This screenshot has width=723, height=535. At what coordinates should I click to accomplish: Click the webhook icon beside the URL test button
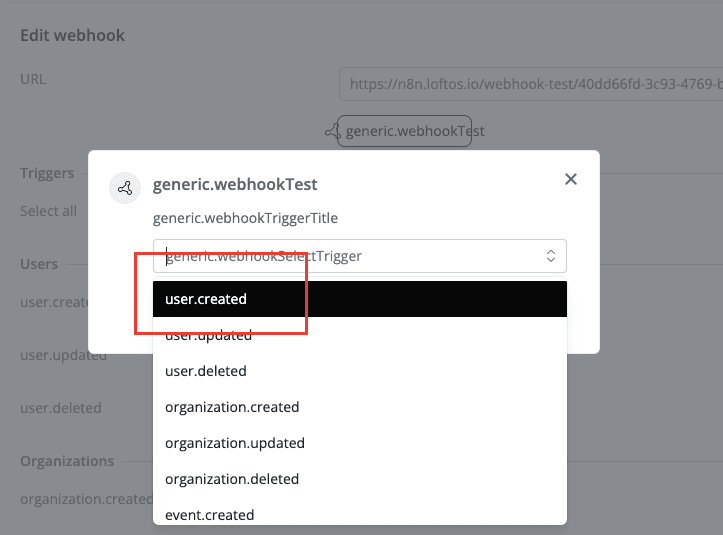(331, 131)
